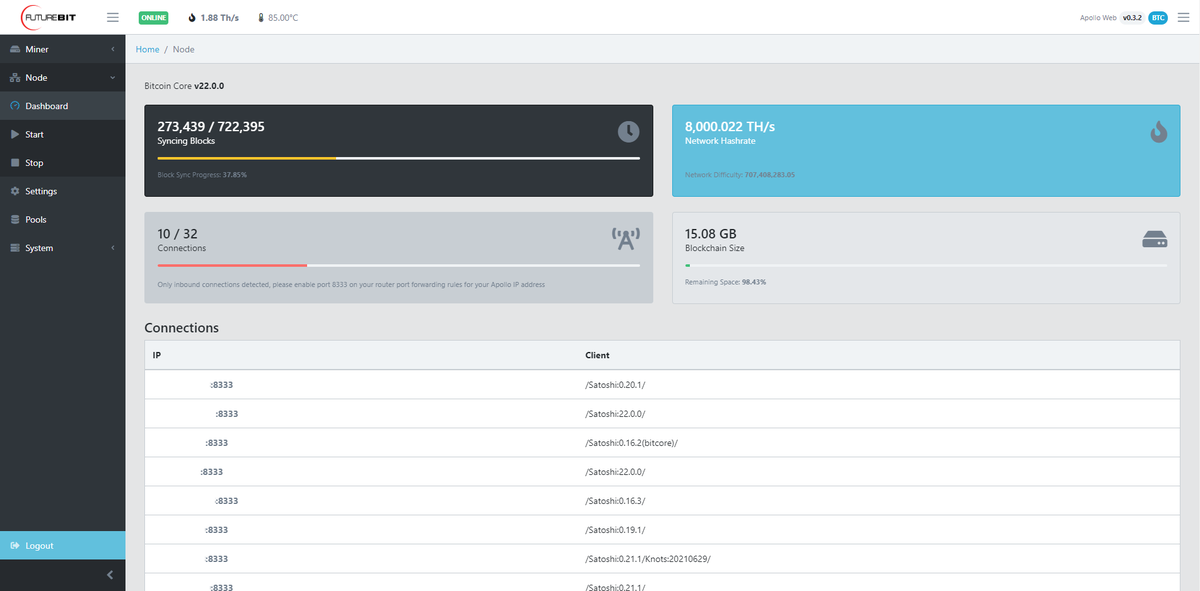
Task: Open System menu in the sidebar
Action: coord(62,248)
